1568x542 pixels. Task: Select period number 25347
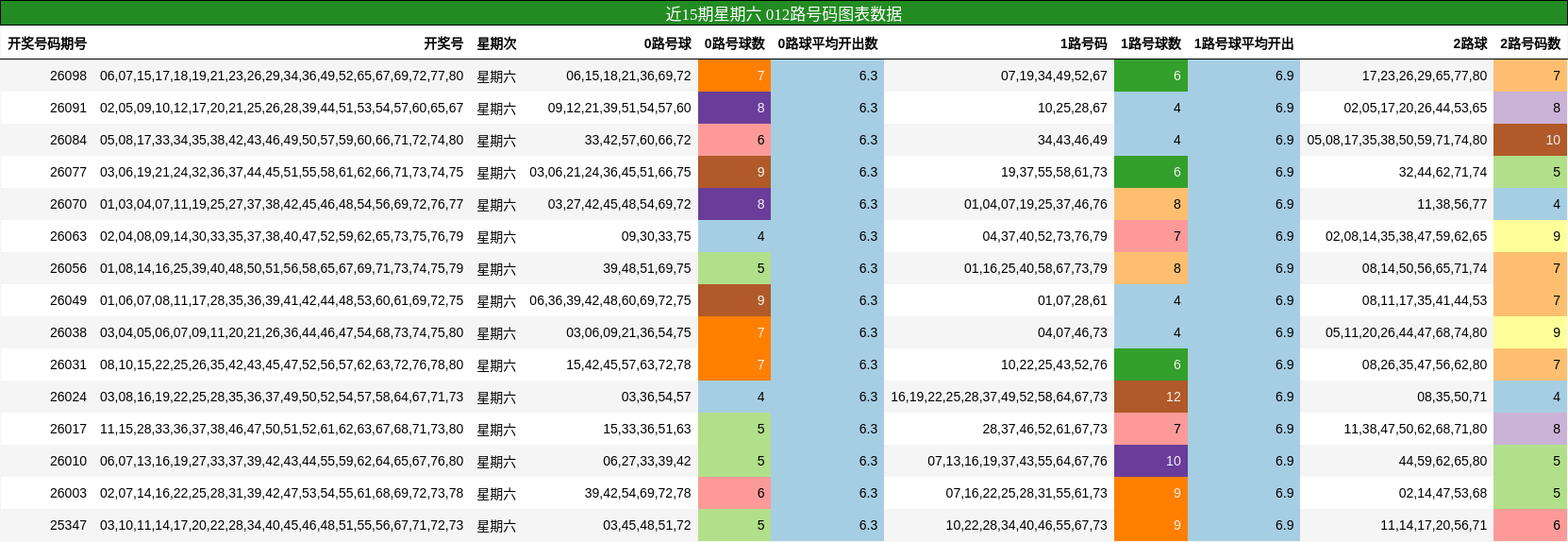[x=68, y=525]
